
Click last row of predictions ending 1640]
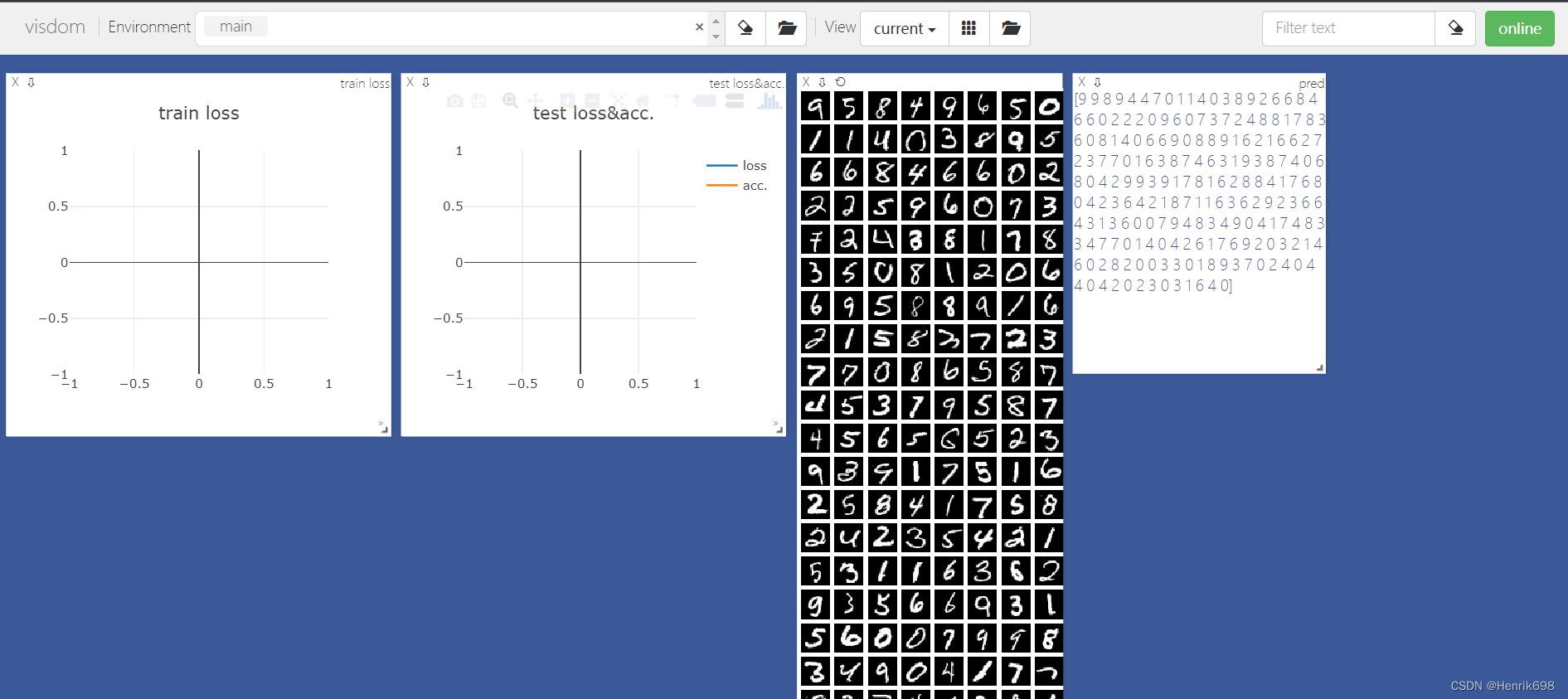[1153, 285]
